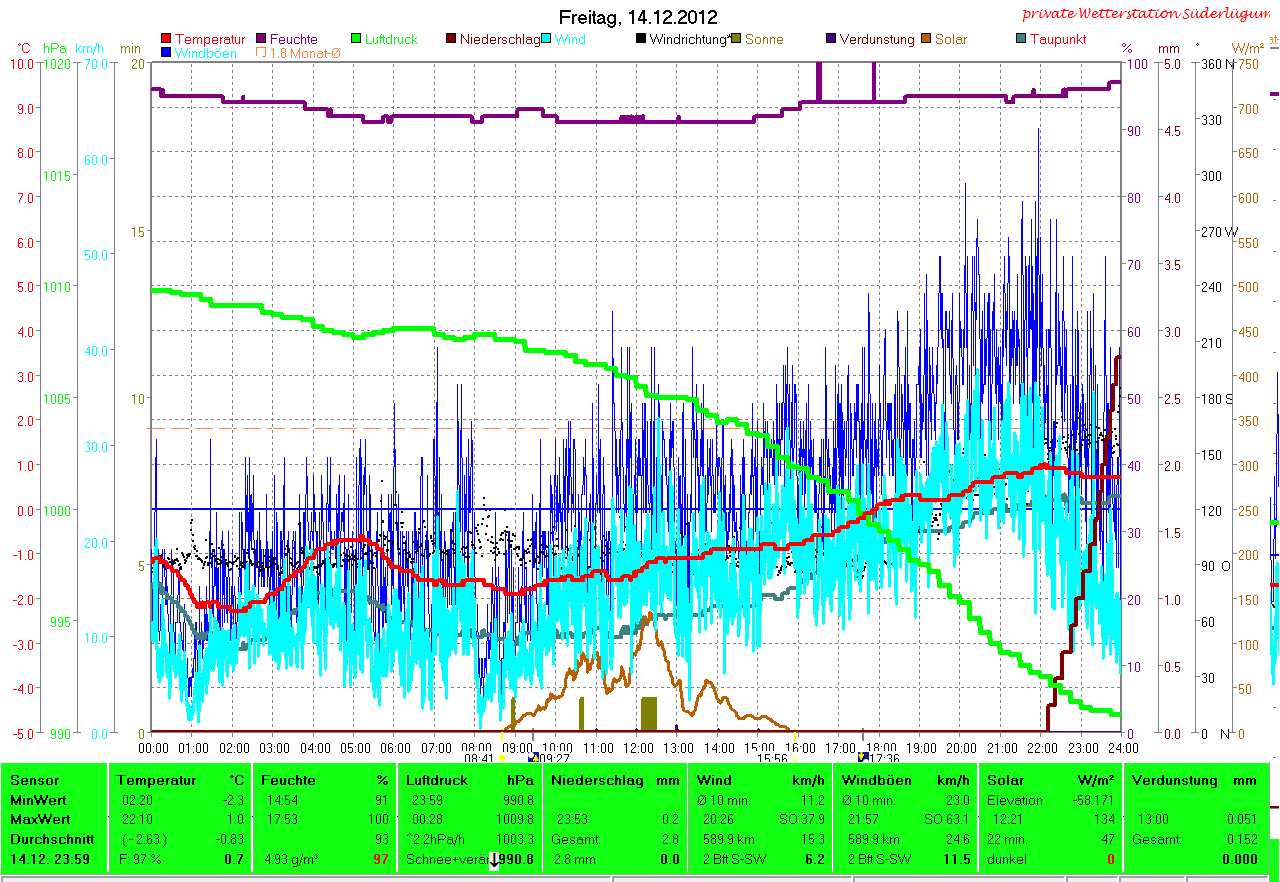Click the Taupunkt legend label
1280x882 pixels.
coord(1058,39)
